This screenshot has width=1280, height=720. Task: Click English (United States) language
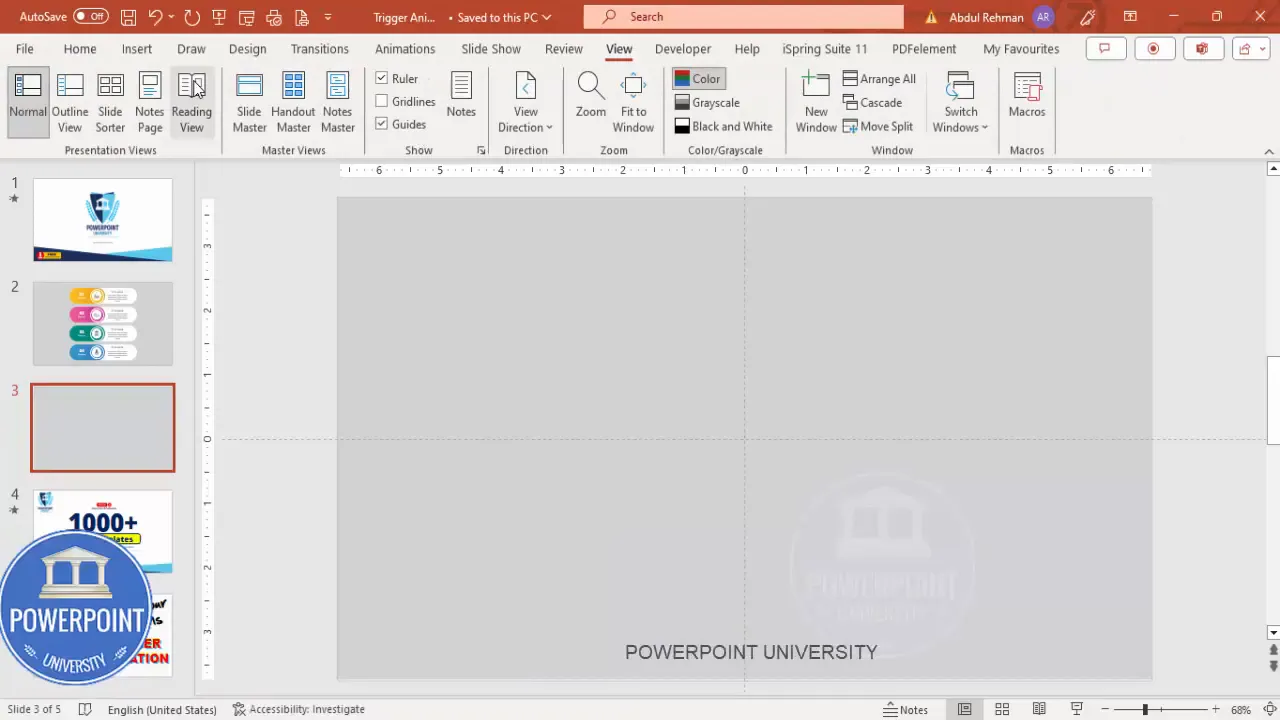(162, 709)
